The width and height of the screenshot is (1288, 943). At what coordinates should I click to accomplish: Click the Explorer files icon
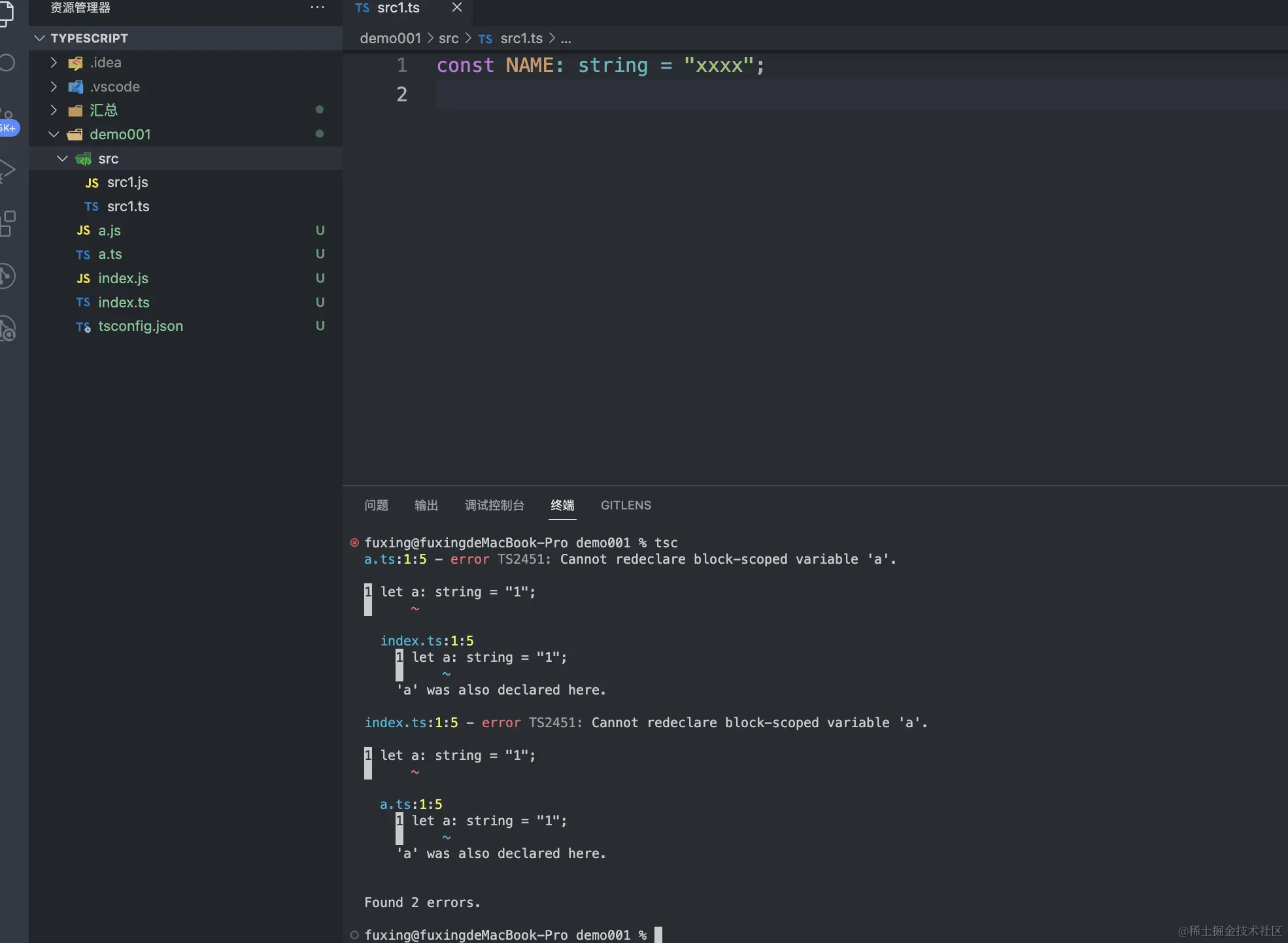tap(5, 13)
